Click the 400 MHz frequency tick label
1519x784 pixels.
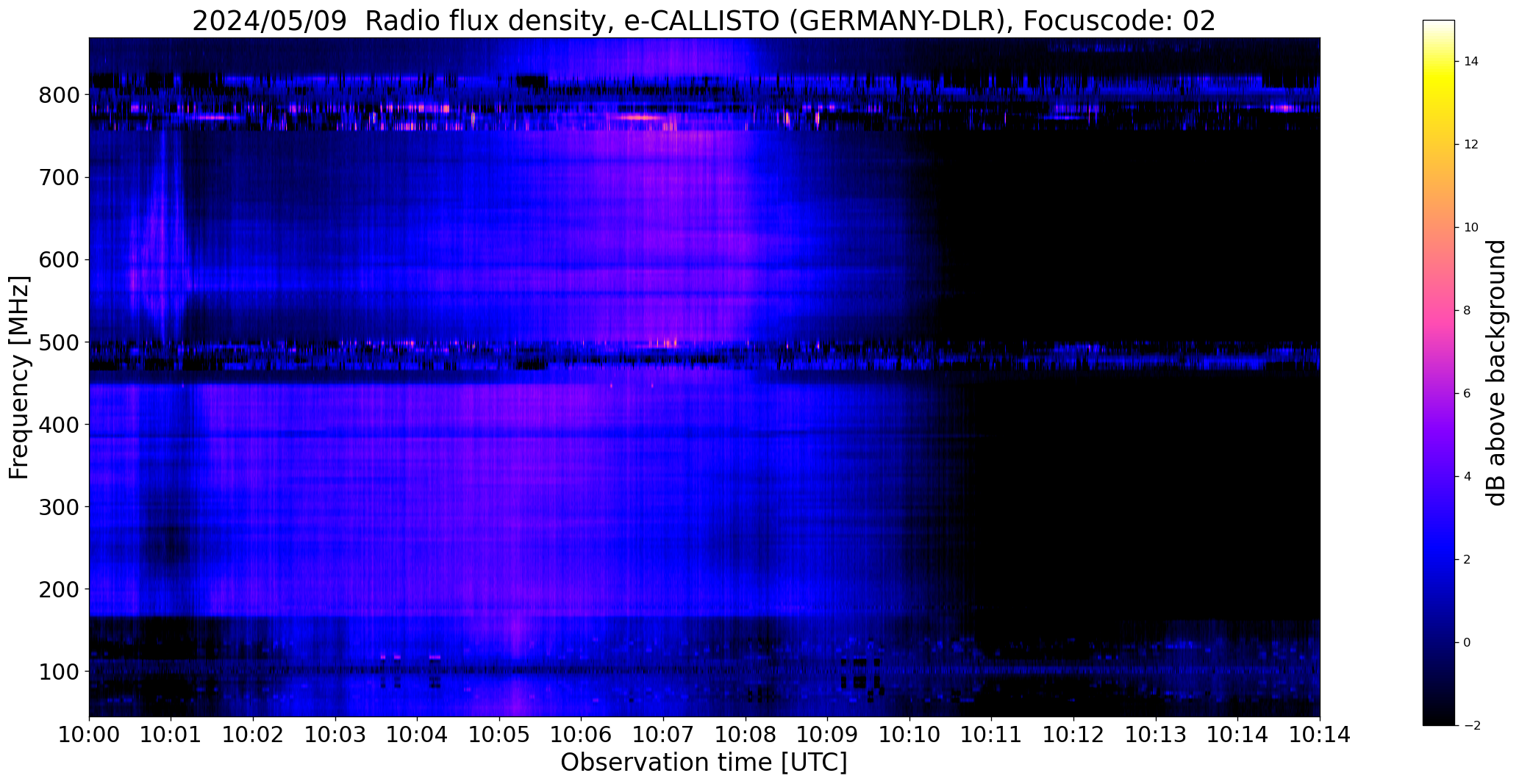click(59, 425)
